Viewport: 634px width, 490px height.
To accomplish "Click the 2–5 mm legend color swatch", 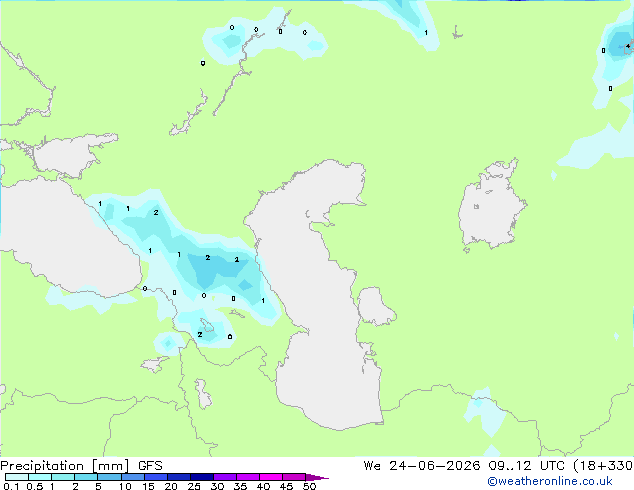I will click(x=86, y=477).
